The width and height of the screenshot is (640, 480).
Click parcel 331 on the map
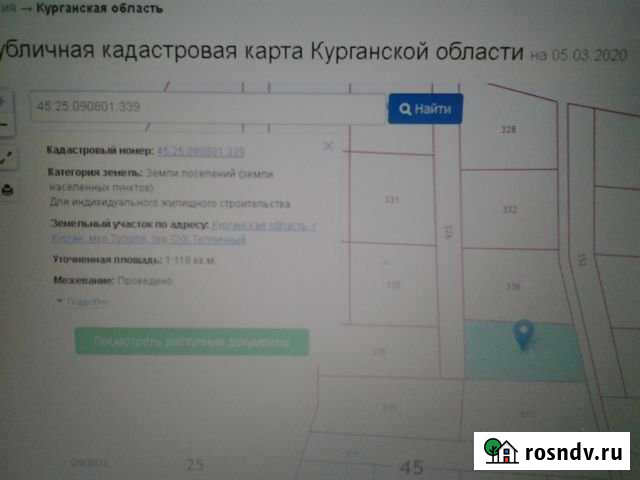click(x=392, y=199)
